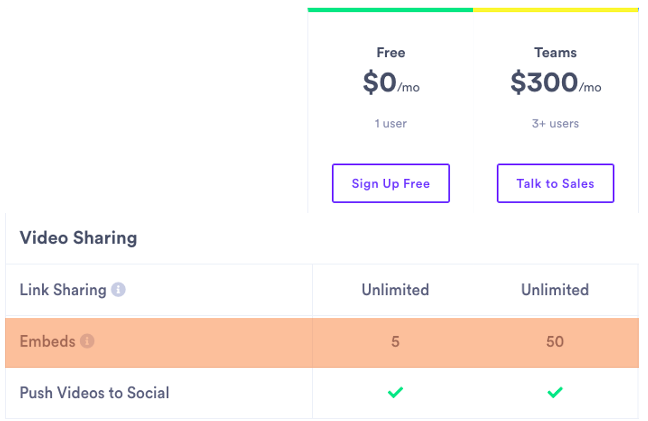Click the Link Sharing row label

click(63, 290)
